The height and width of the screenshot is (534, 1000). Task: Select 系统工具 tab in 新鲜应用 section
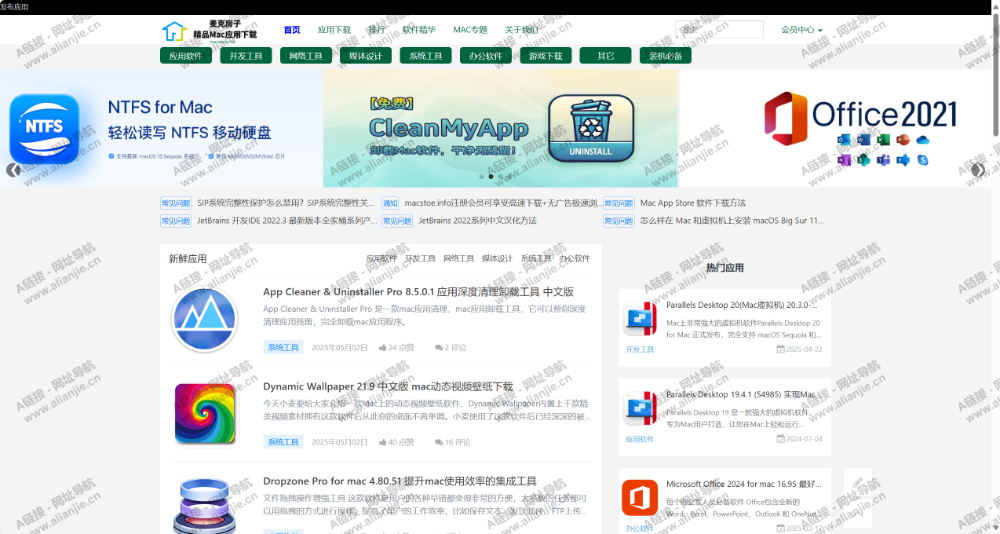point(536,258)
